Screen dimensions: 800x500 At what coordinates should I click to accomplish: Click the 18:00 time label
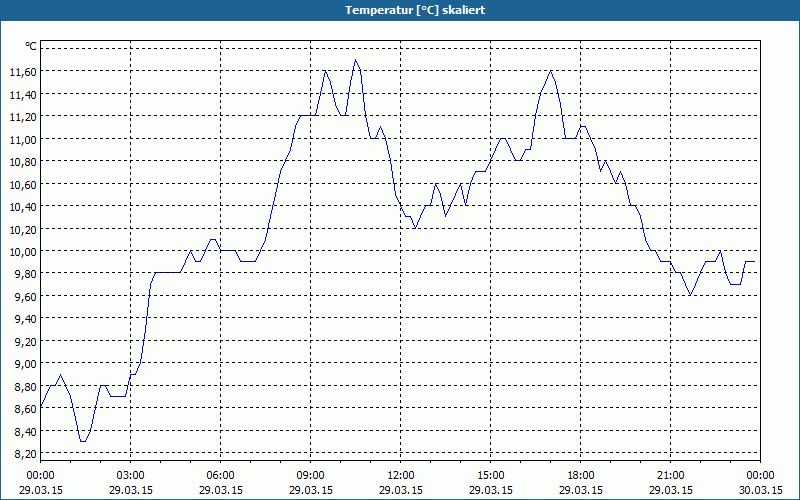[581, 476]
